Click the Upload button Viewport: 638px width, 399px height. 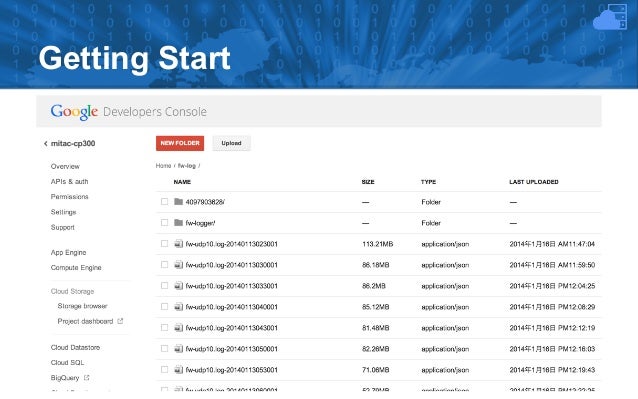pyautogui.click(x=232, y=143)
